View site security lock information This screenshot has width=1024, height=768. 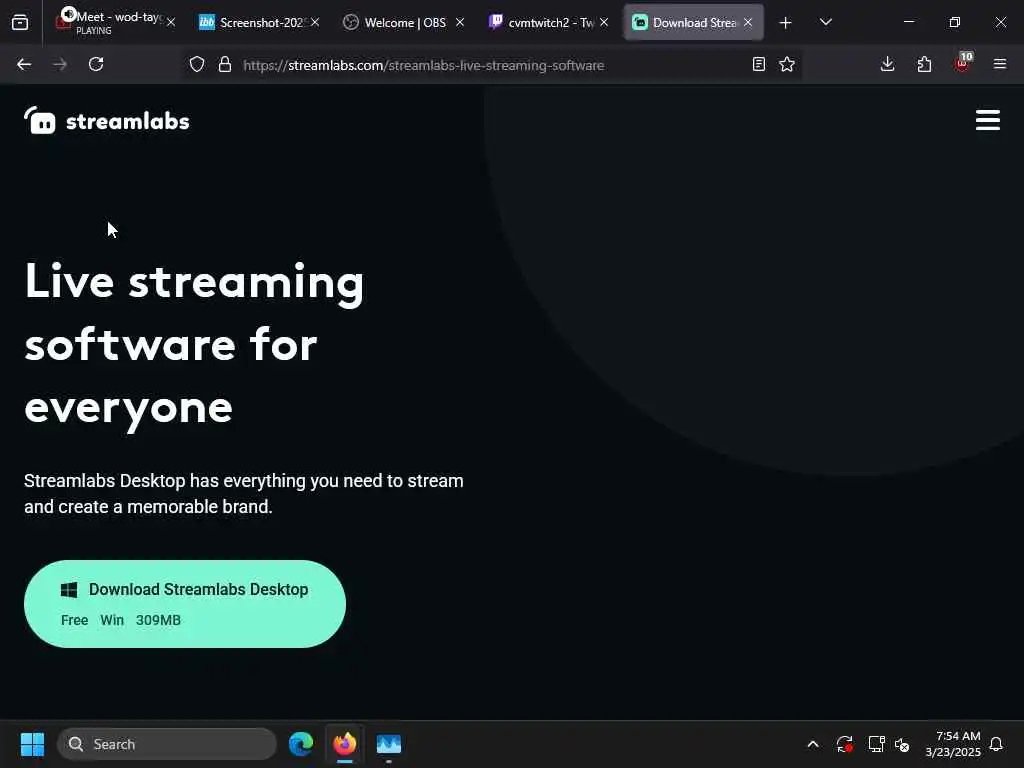tap(225, 64)
